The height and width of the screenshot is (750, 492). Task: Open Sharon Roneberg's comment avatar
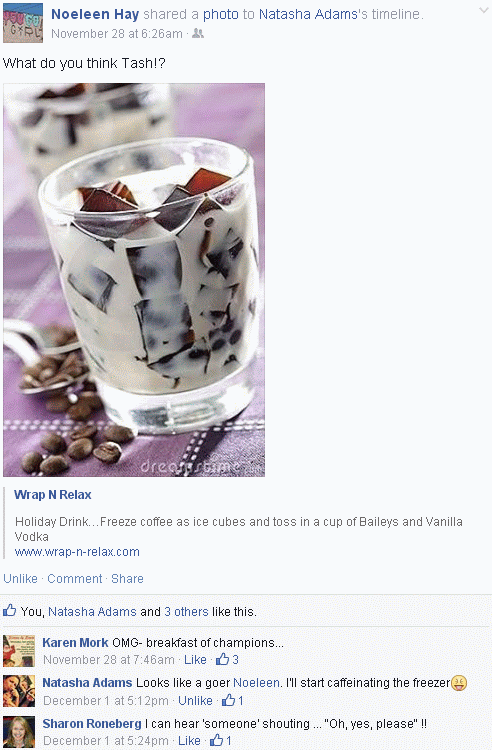click(x=19, y=732)
